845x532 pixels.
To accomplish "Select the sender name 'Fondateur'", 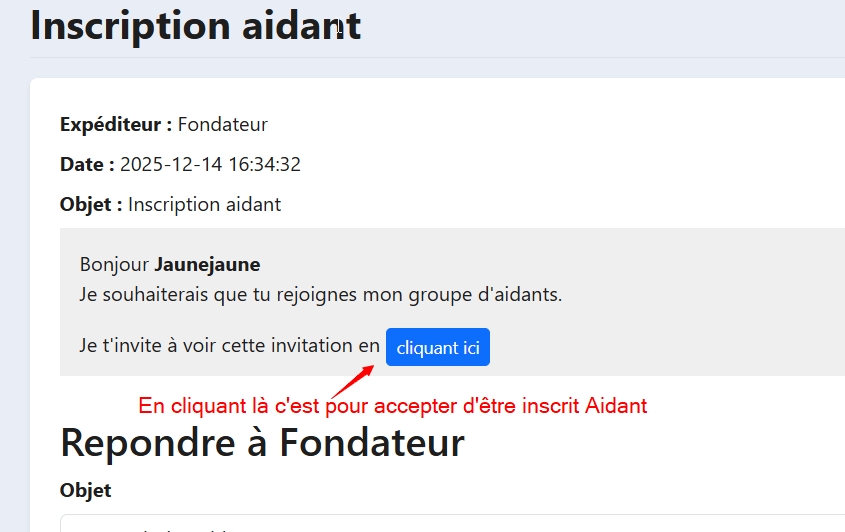I will pyautogui.click(x=223, y=125).
